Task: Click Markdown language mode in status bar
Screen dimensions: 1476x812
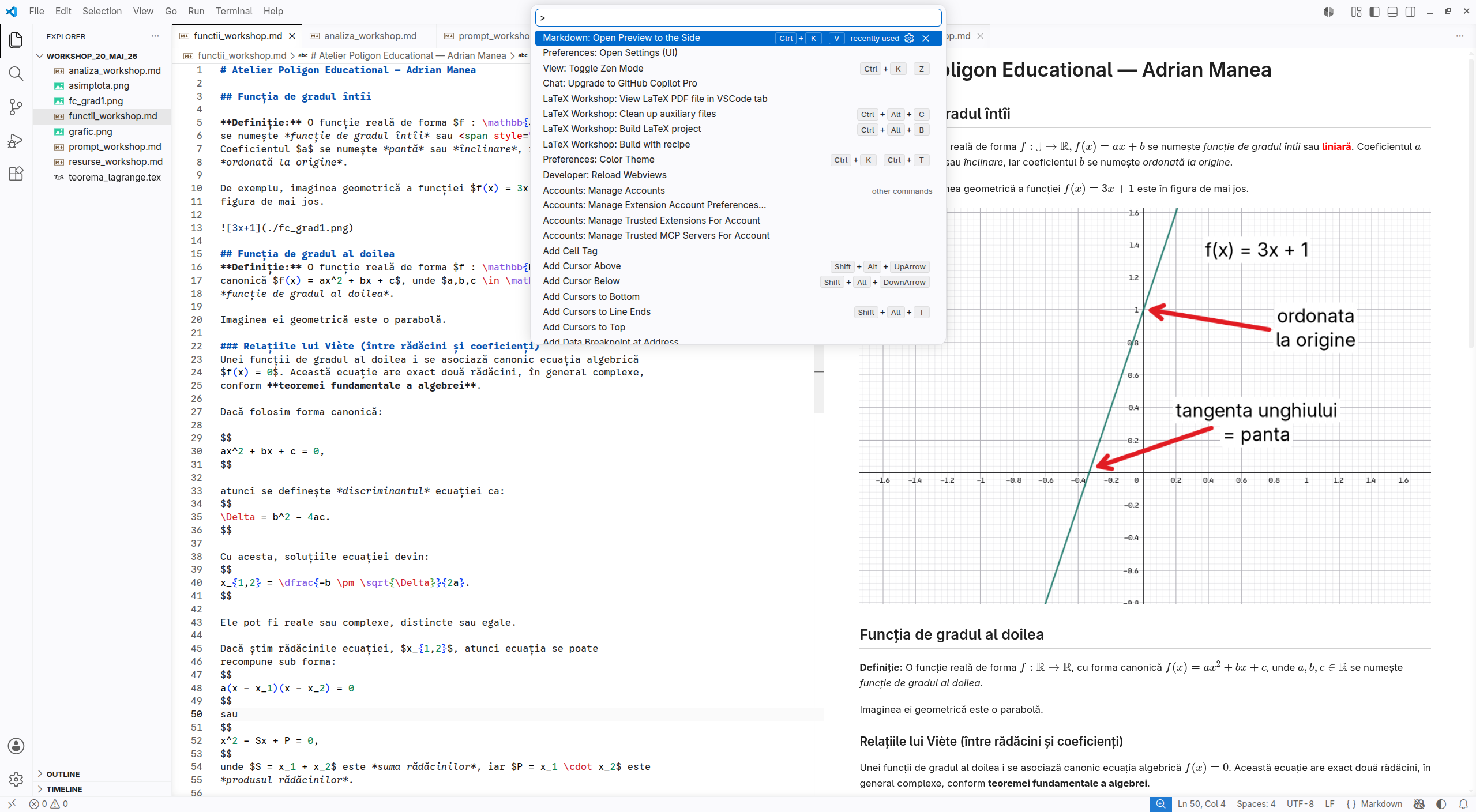Action: (1381, 804)
